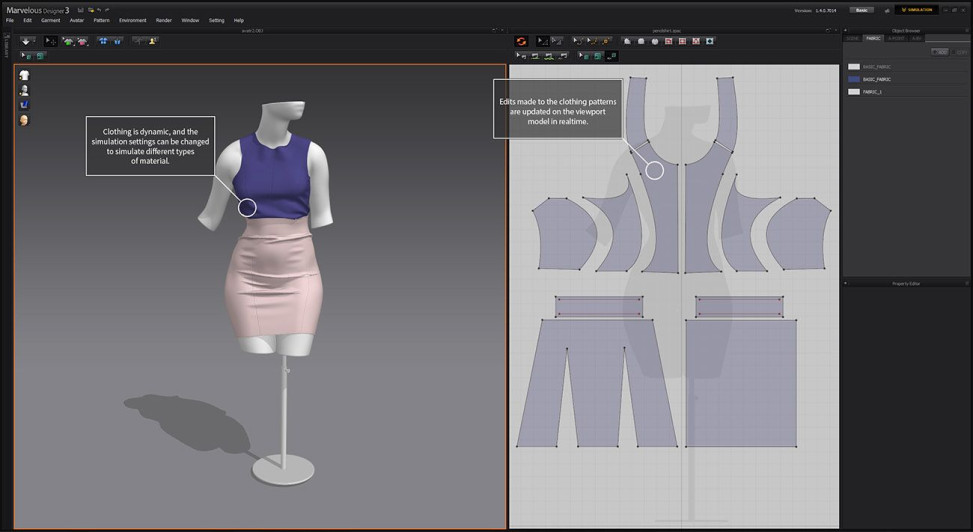Select the rectangle pattern creation tool
Image resolution: width=973 pixels, height=532 pixels.
click(x=641, y=41)
